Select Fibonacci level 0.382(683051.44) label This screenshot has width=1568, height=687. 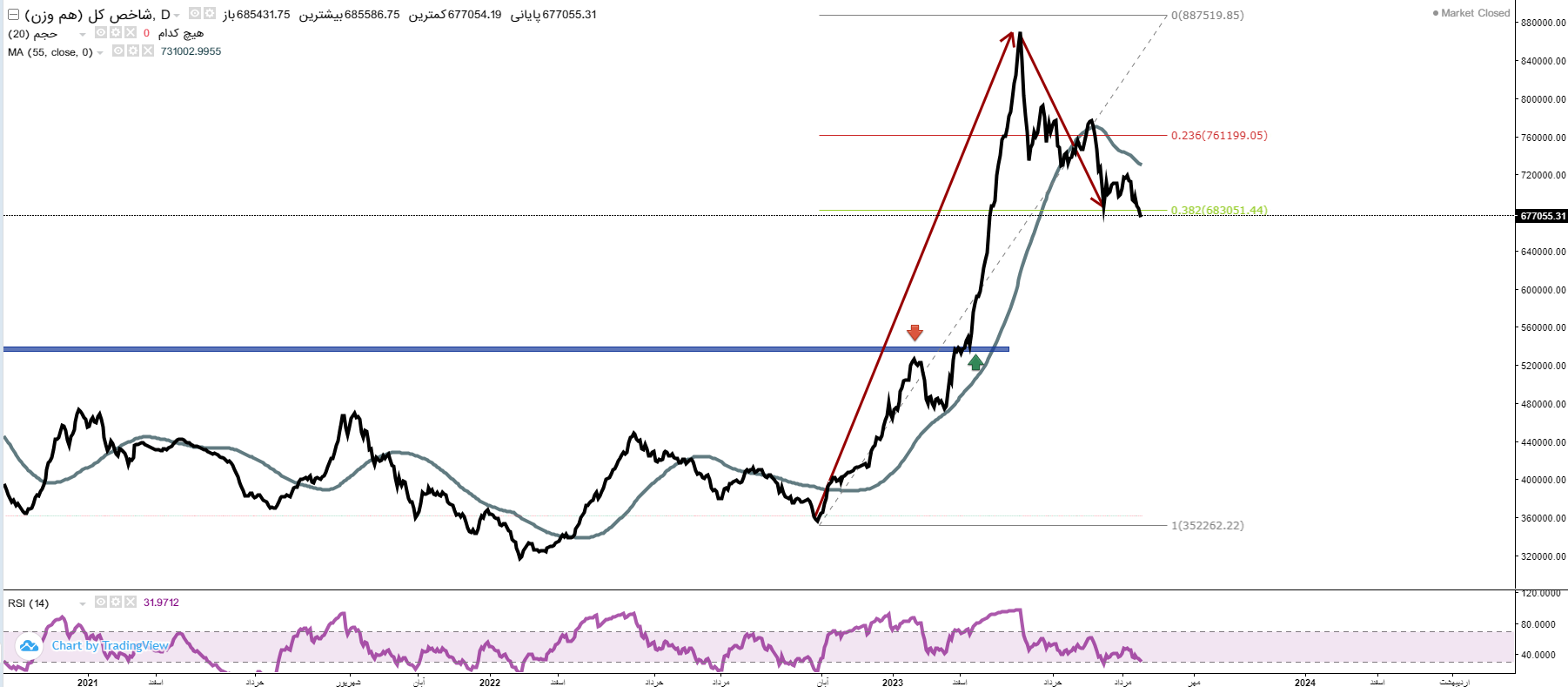click(x=1219, y=210)
